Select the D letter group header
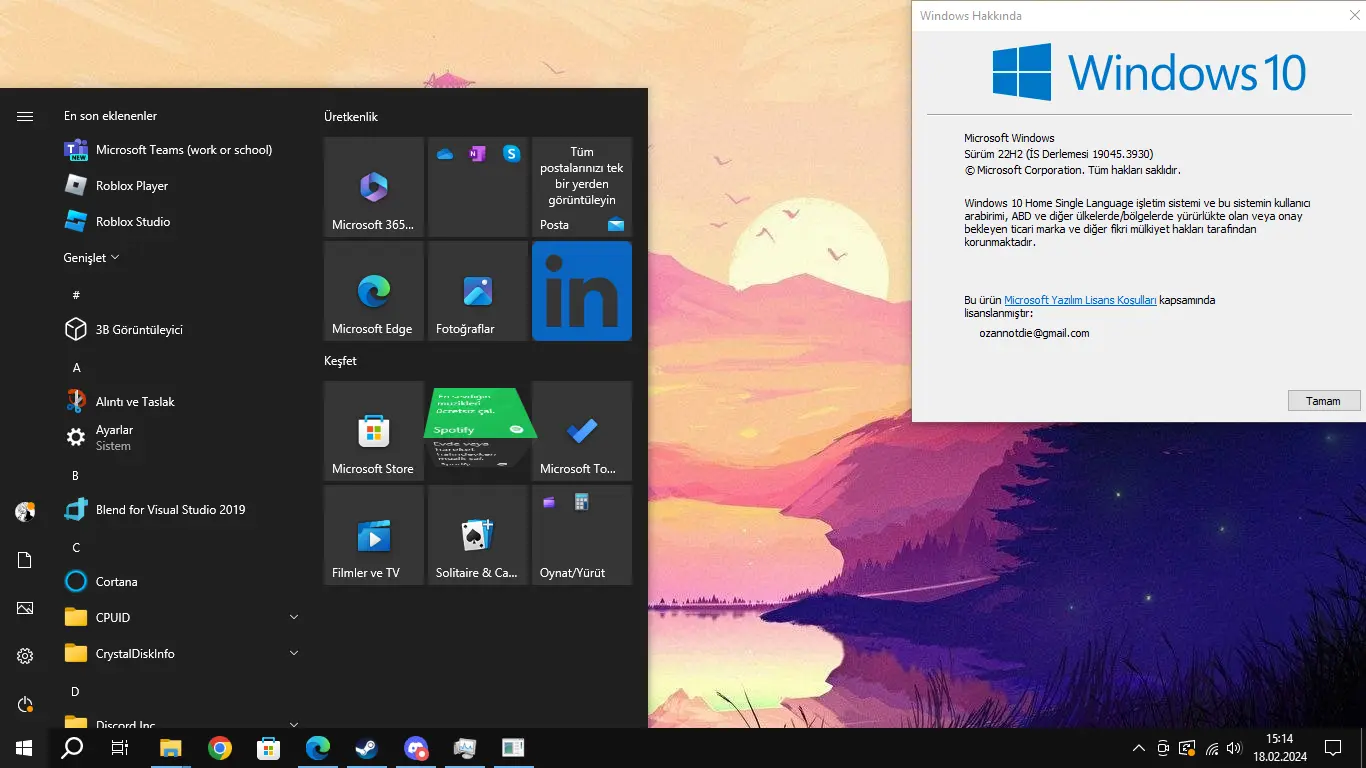Image resolution: width=1366 pixels, height=768 pixels. coord(76,692)
